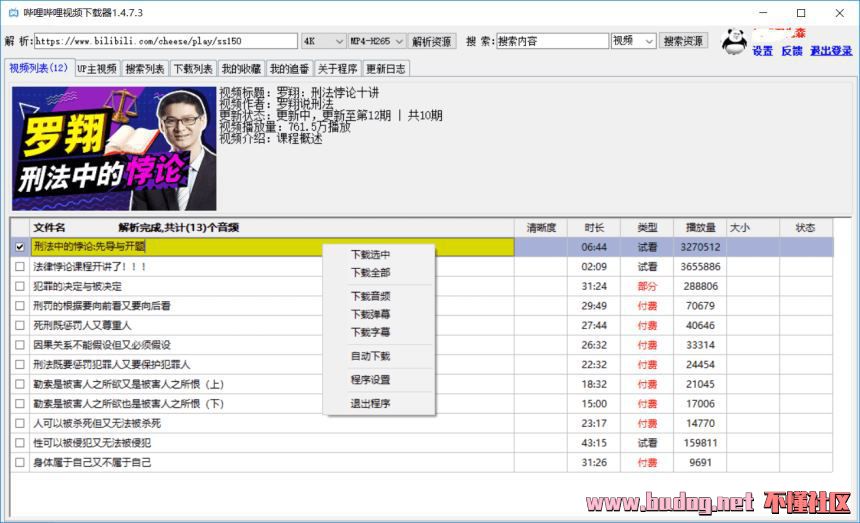This screenshot has height=523, width=860.
Task: Choose 下载选中 from the context menu
Action: click(370, 254)
